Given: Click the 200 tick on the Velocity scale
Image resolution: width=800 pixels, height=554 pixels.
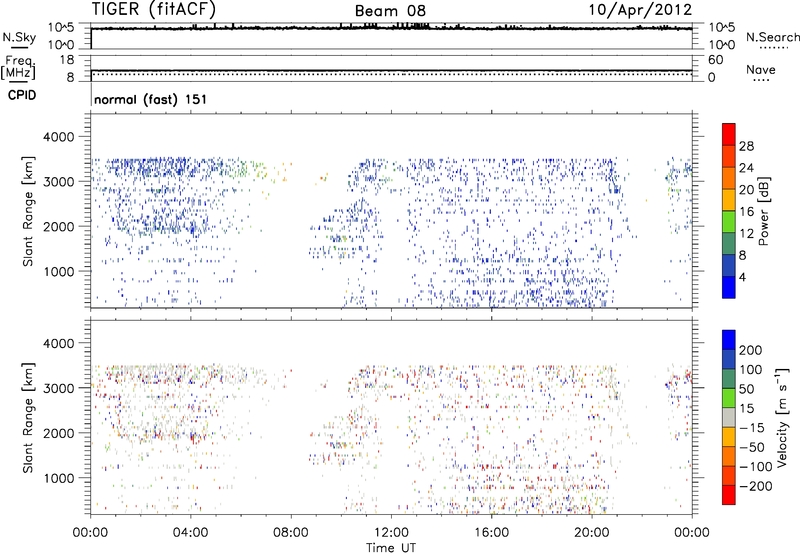Looking at the screenshot, I should pos(751,350).
